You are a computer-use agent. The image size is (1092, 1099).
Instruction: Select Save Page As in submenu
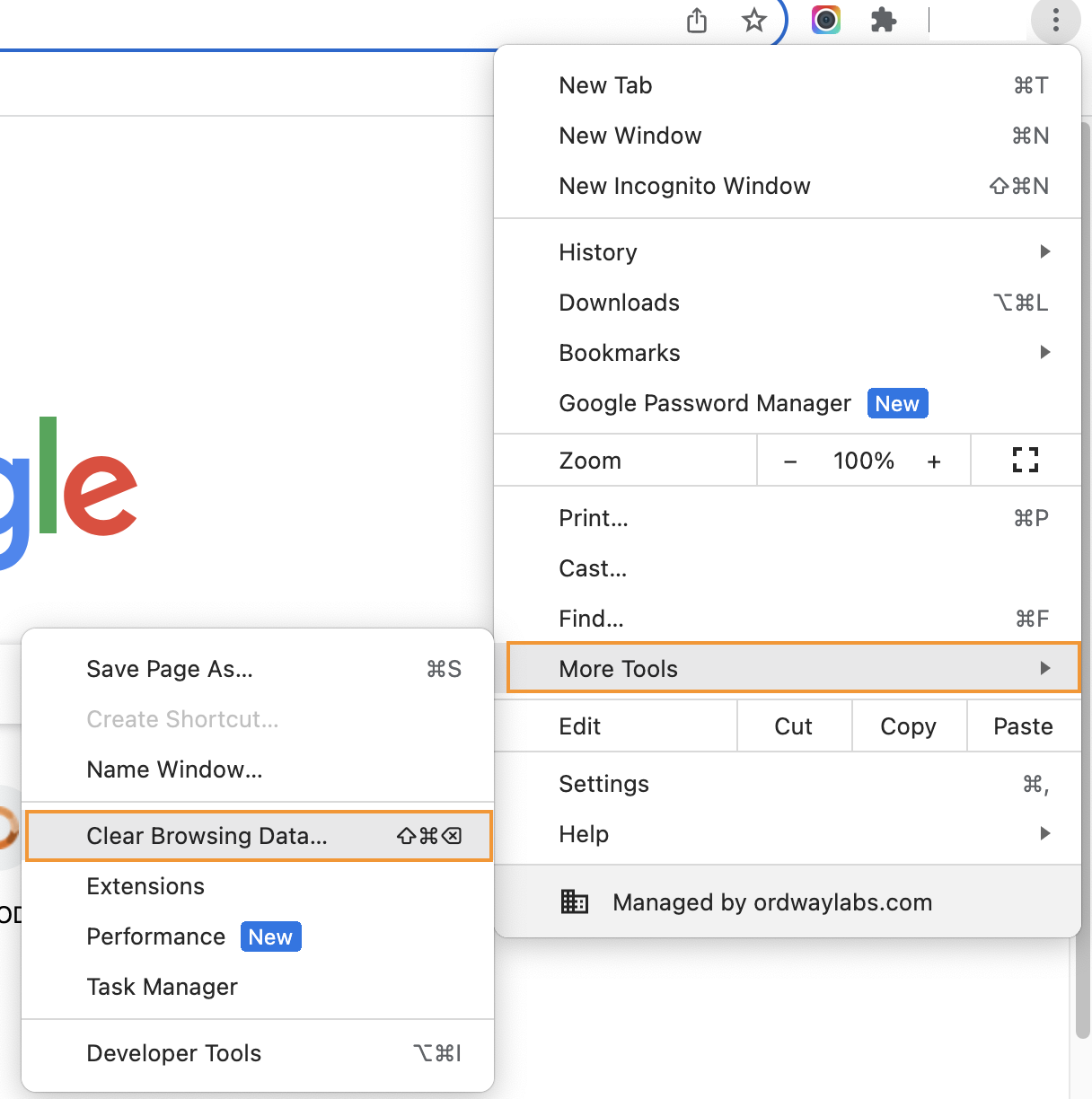pos(258,669)
